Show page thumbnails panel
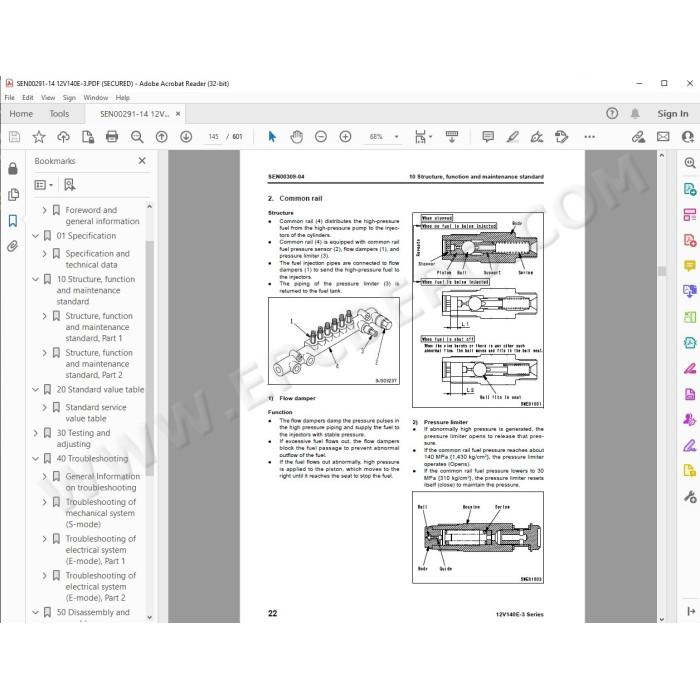The image size is (700, 700). pyautogui.click(x=13, y=194)
